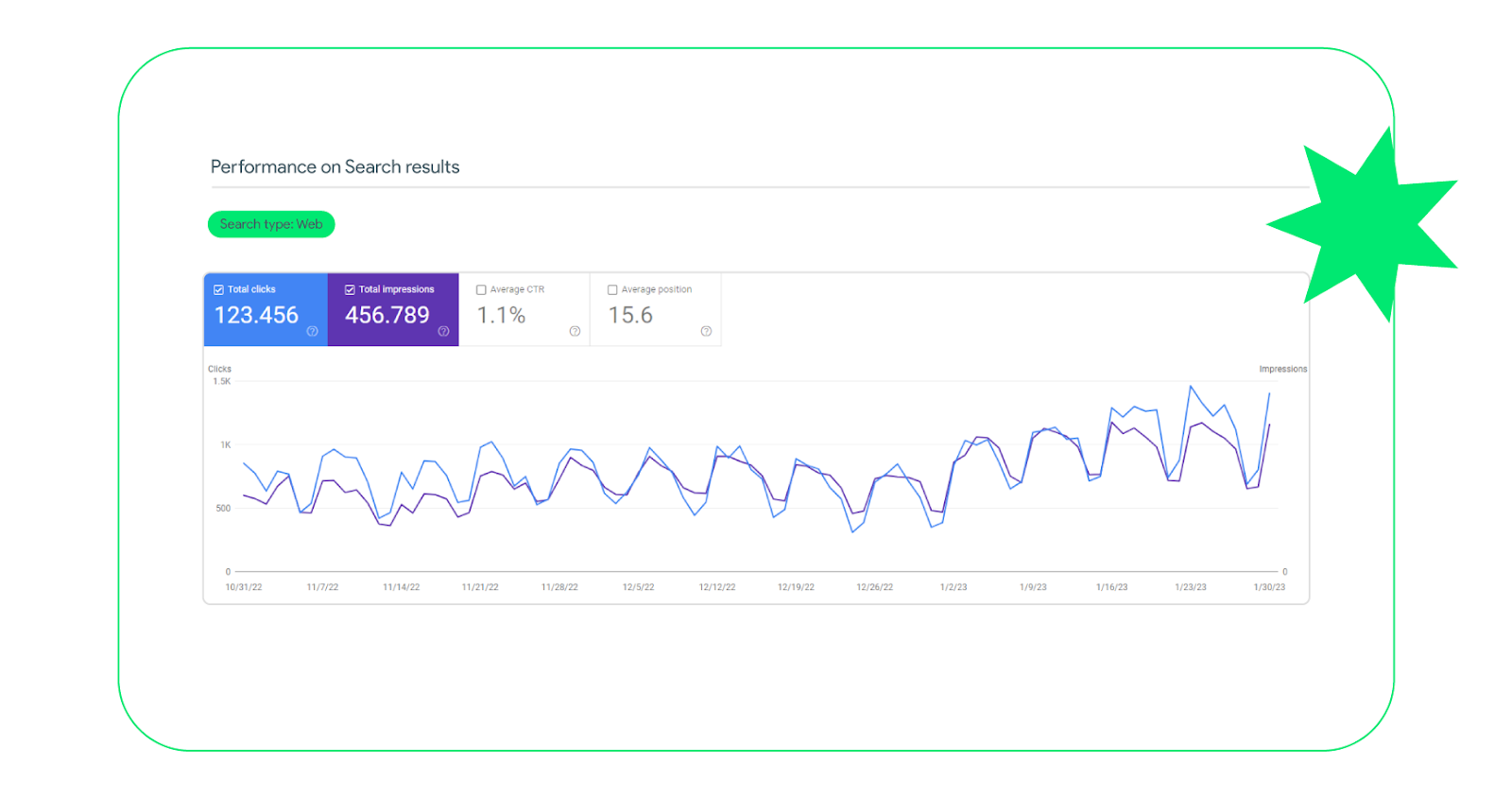1512x799 pixels.
Task: Open help icon in Total impressions card
Action: click(443, 331)
